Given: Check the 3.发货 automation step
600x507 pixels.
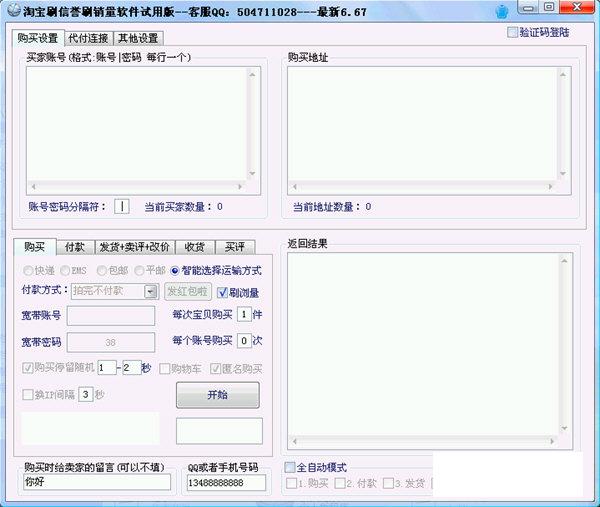Looking at the screenshot, I should coord(388,483).
